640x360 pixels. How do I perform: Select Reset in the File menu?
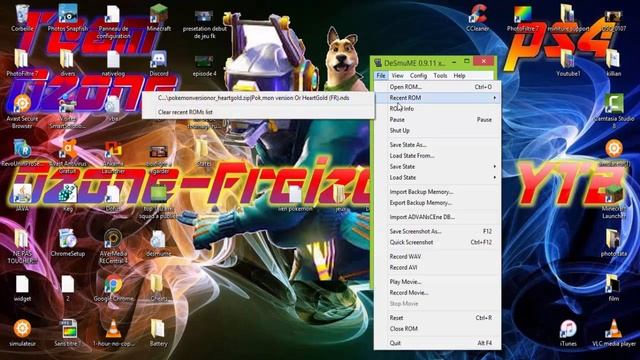(438, 318)
